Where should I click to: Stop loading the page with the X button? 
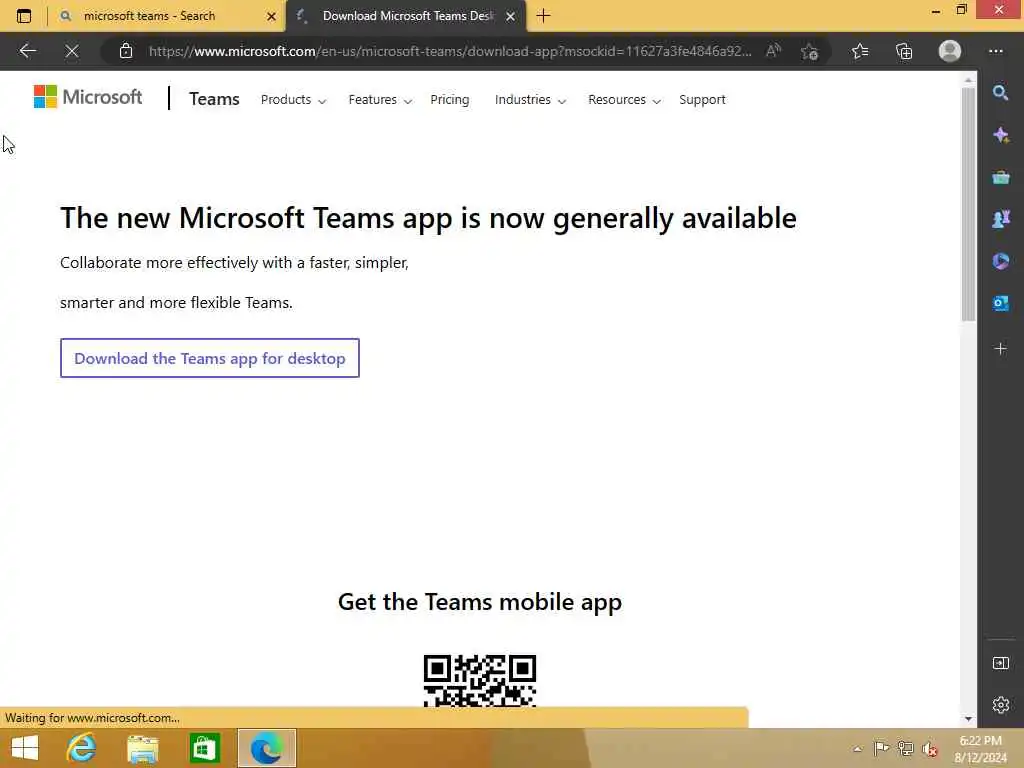(72, 51)
